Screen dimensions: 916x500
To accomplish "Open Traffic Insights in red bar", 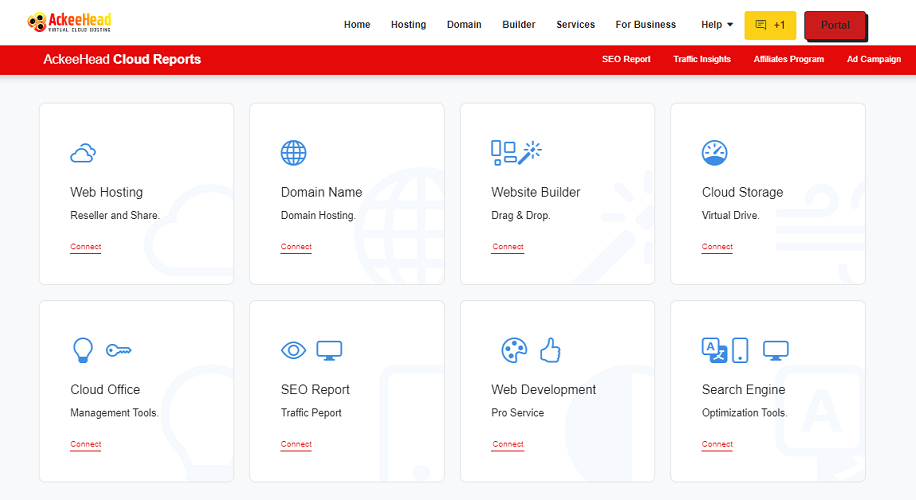I will click(702, 59).
